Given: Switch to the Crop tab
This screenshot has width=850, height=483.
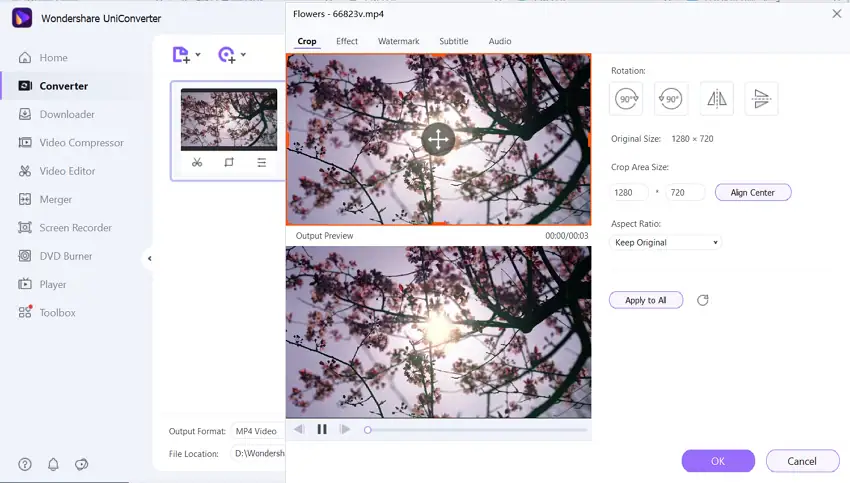Looking at the screenshot, I should [307, 41].
